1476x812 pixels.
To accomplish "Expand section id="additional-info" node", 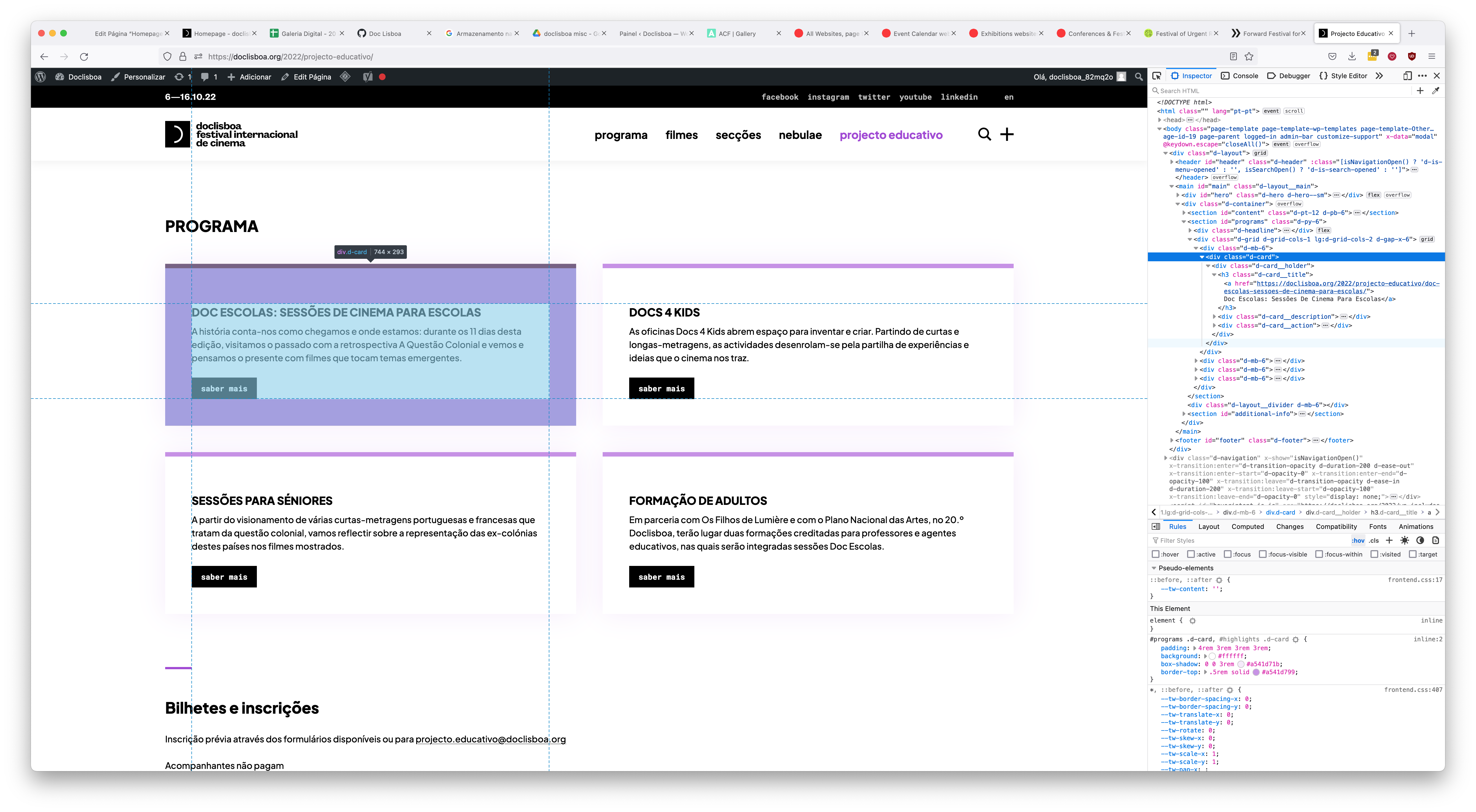I will 1184,414.
